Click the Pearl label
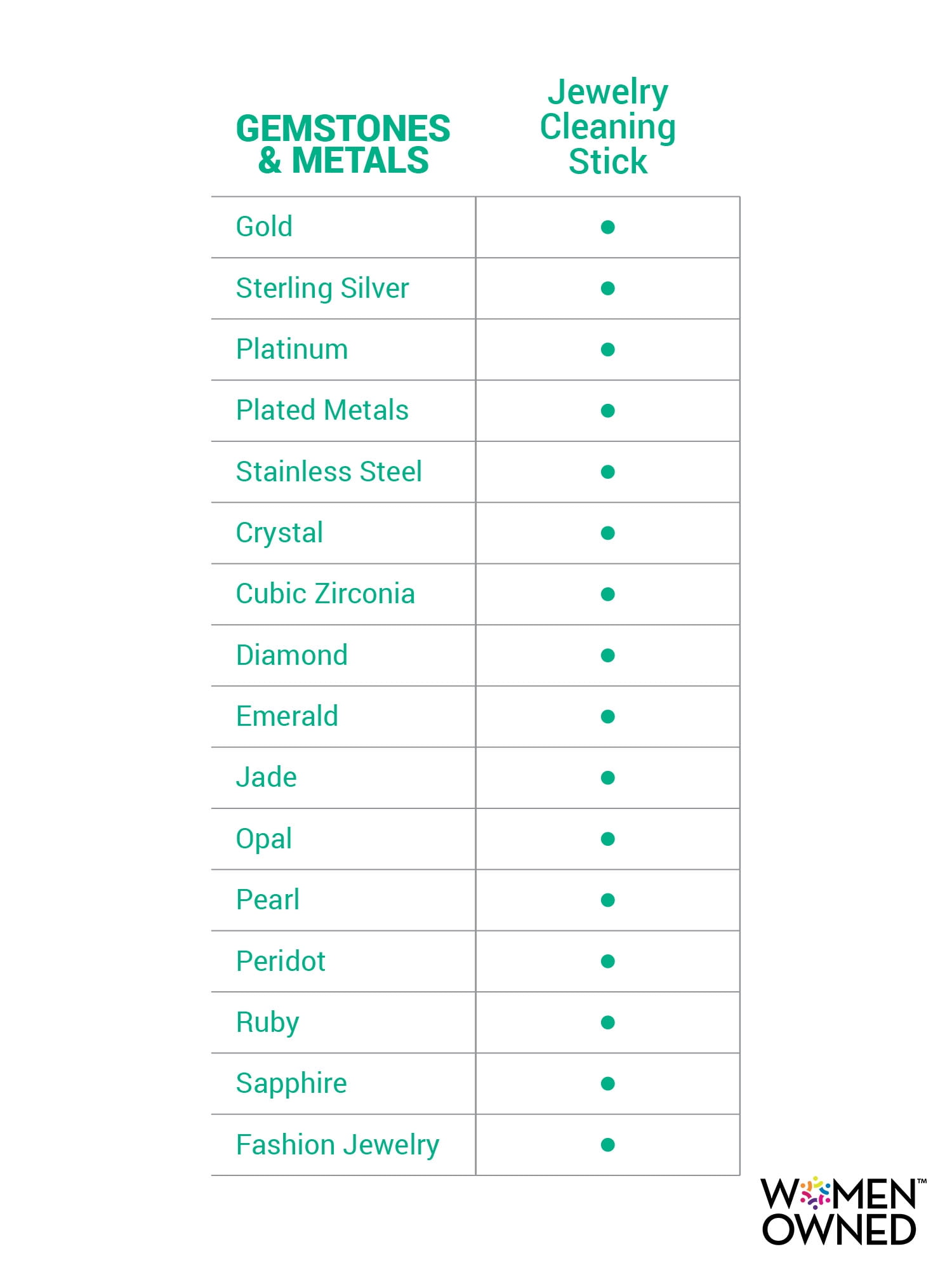This screenshot has height=1270, width=952. tap(267, 900)
